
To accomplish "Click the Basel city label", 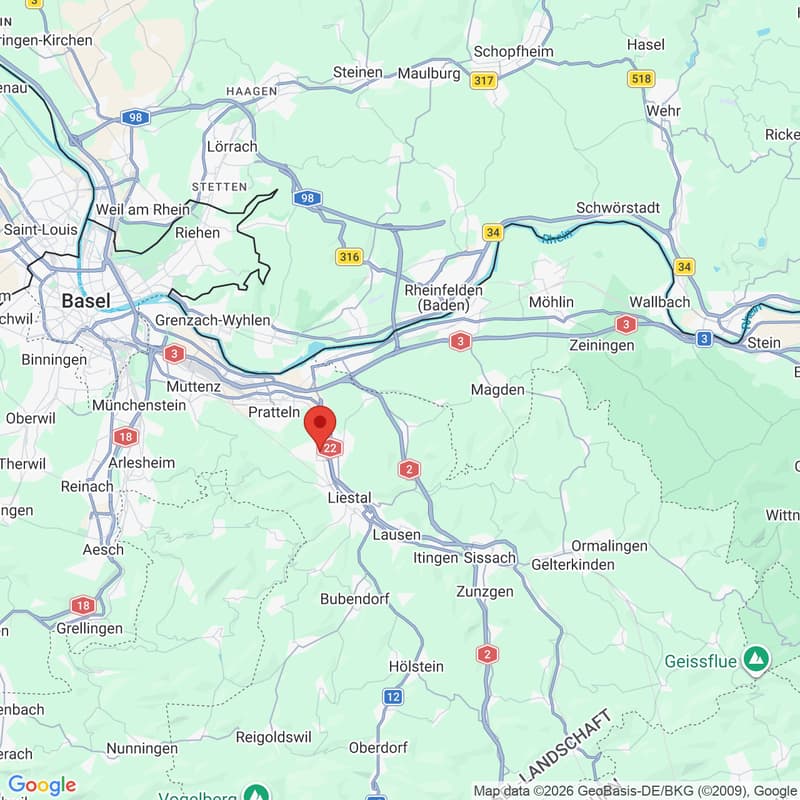I will point(86,301).
